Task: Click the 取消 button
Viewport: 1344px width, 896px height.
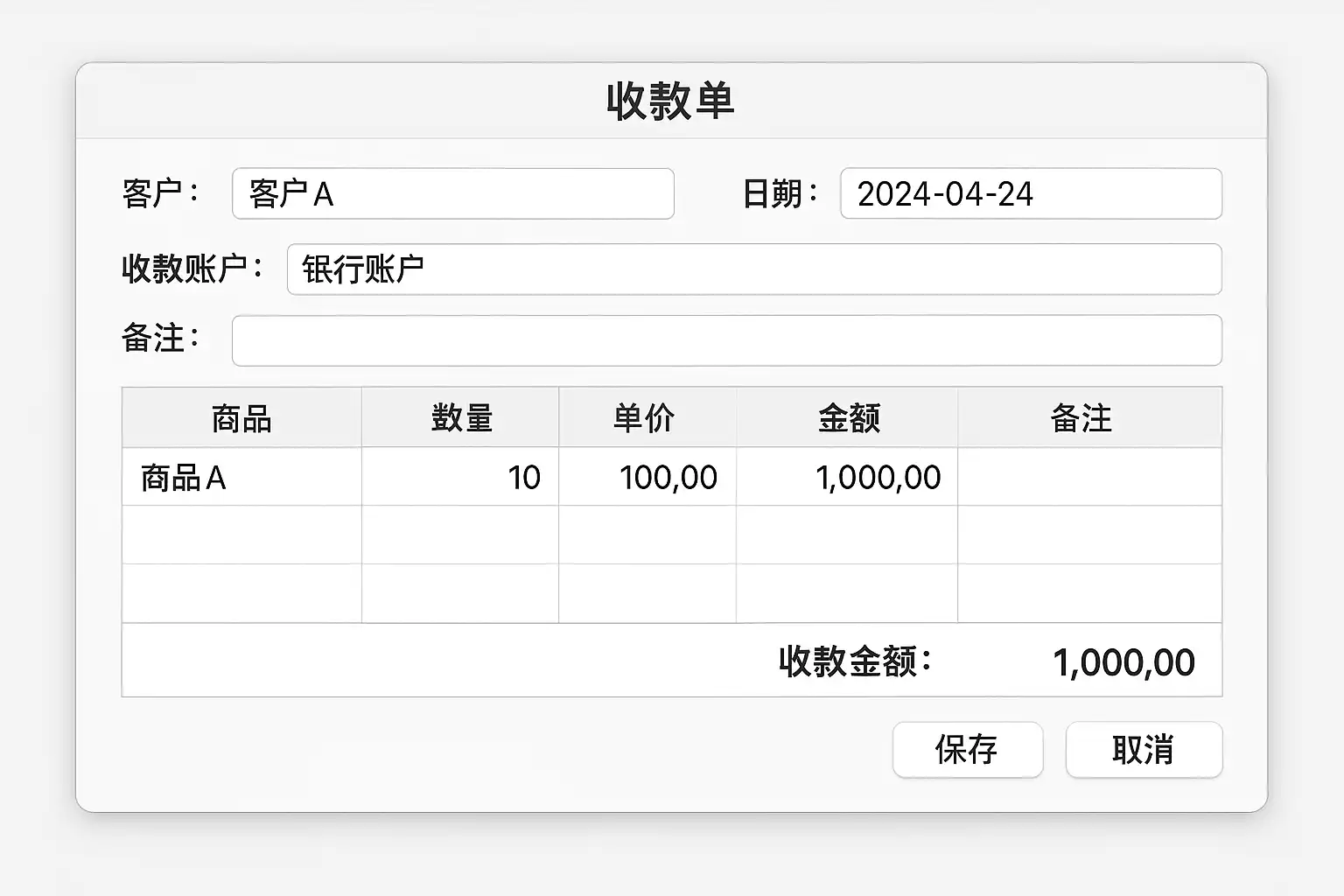Action: click(1143, 750)
